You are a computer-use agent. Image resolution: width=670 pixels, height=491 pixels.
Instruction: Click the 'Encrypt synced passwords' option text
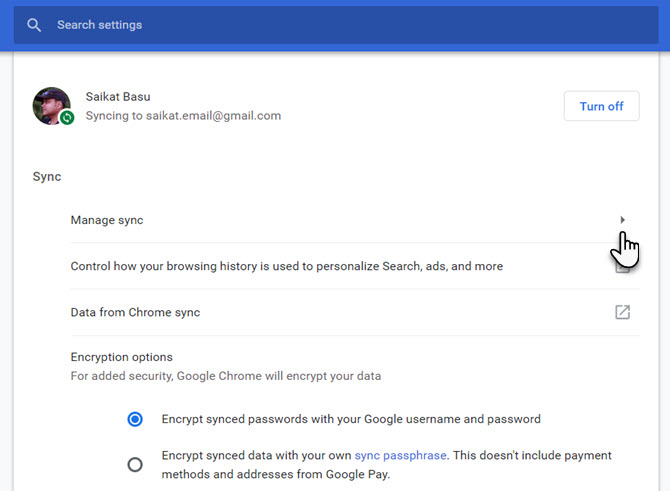[350, 419]
